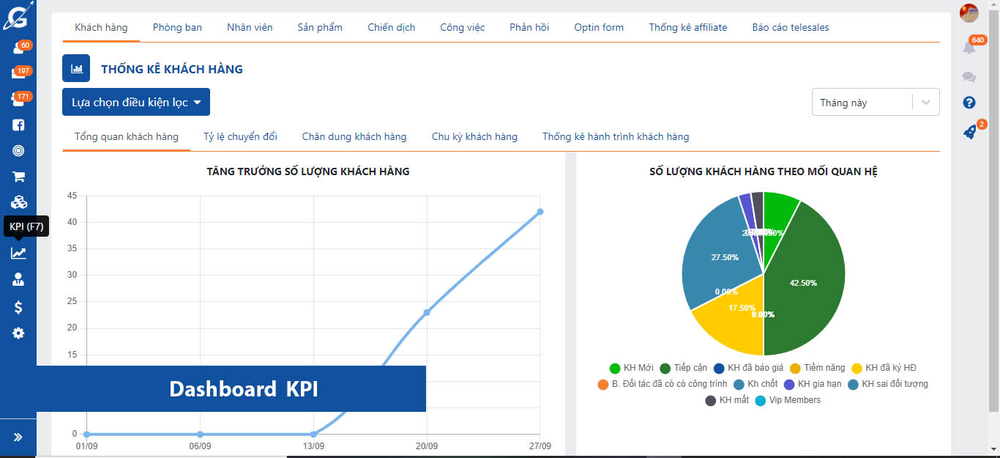Select the Tỷ lệ chuyển đổi subtab

pos(240,137)
